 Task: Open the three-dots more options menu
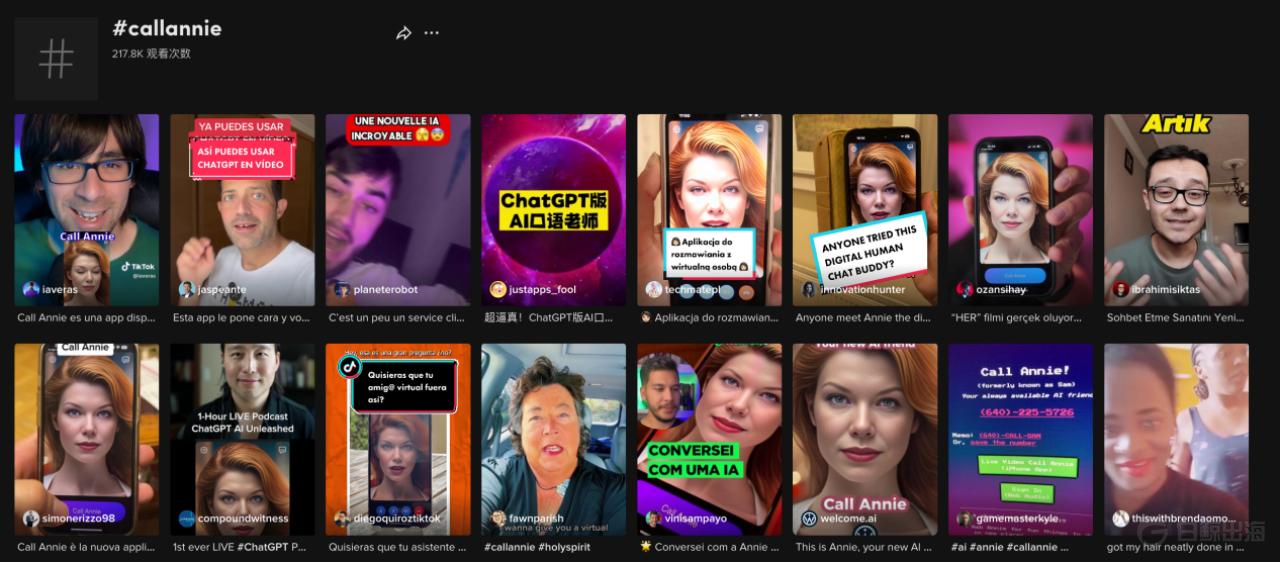coord(432,33)
